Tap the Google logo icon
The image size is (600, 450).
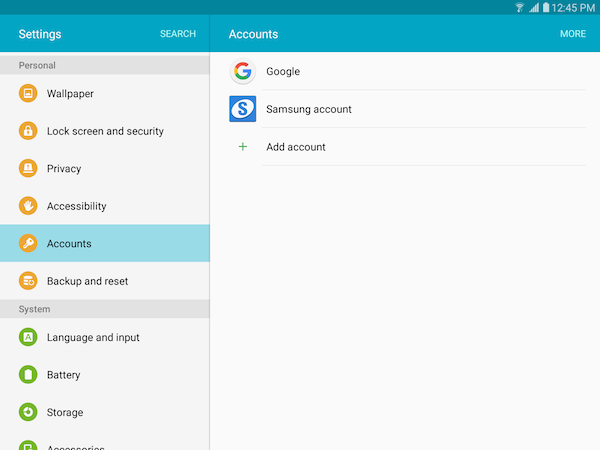tap(243, 71)
